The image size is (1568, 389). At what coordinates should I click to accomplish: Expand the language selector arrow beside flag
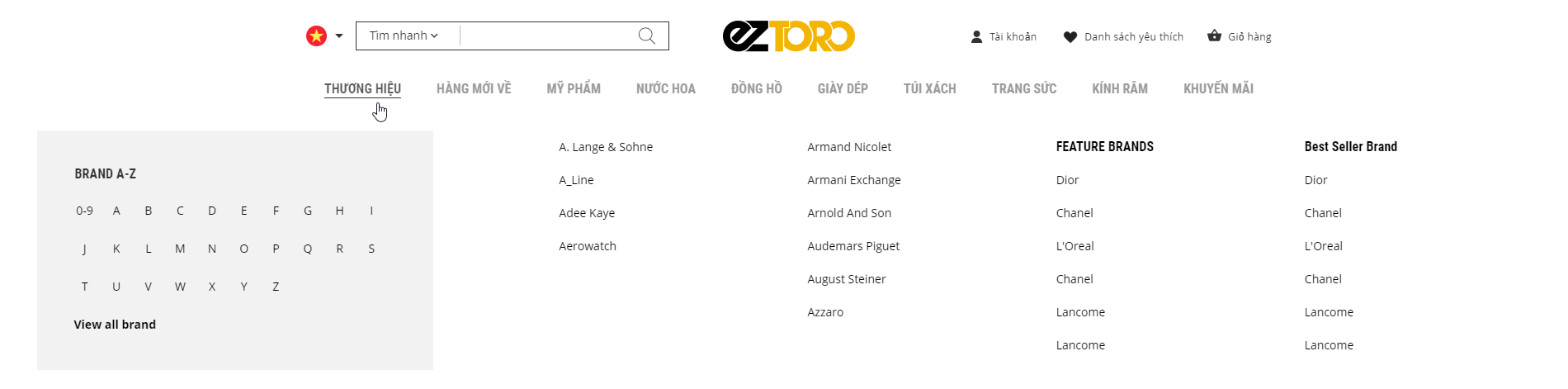point(339,36)
